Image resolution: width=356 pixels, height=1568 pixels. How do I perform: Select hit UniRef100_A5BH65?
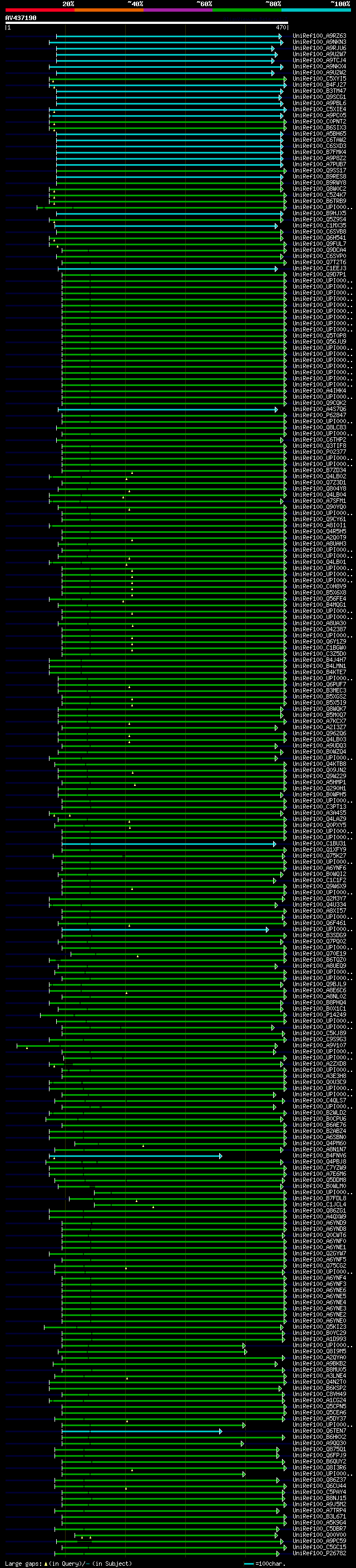(x=319, y=134)
